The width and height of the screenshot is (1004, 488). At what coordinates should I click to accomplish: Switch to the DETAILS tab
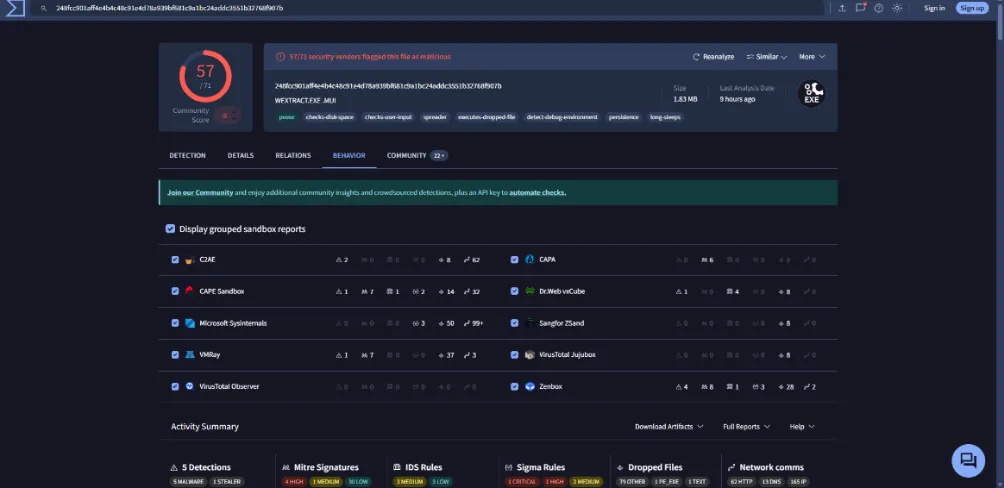coord(241,156)
